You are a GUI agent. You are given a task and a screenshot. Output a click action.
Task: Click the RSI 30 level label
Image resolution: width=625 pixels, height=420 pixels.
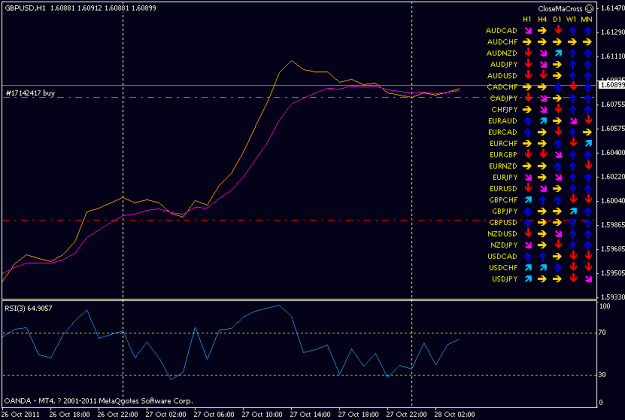click(x=602, y=375)
